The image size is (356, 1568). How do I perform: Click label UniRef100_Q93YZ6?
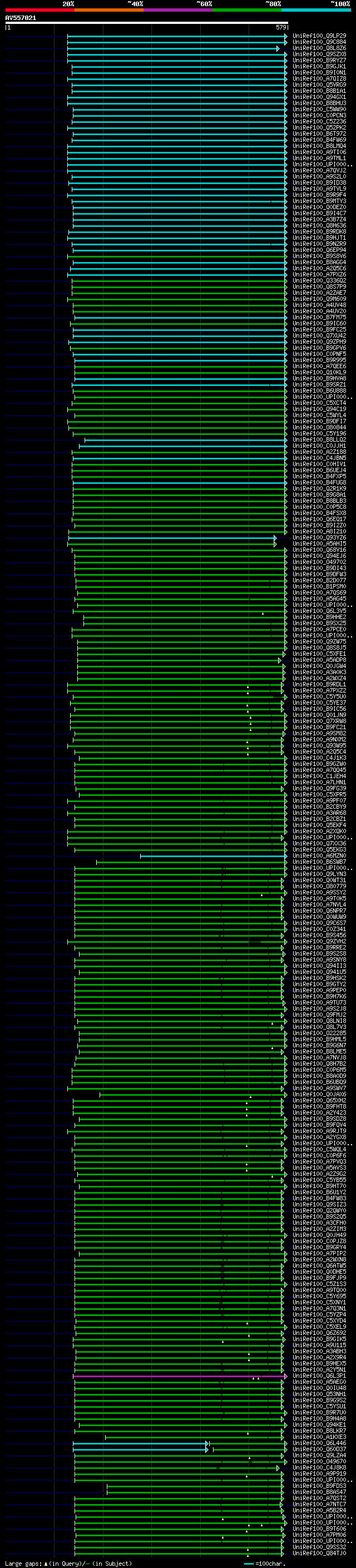(319, 537)
